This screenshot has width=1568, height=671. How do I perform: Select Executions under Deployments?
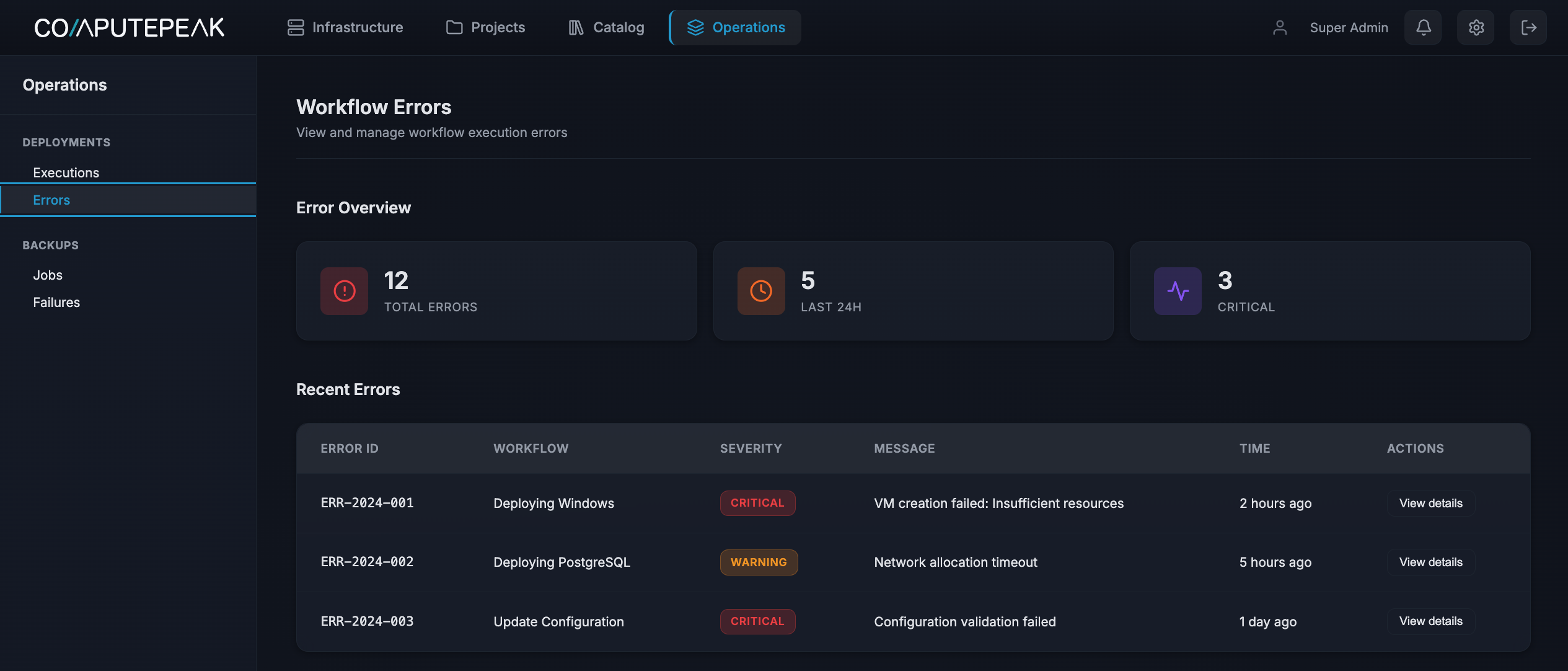click(66, 172)
